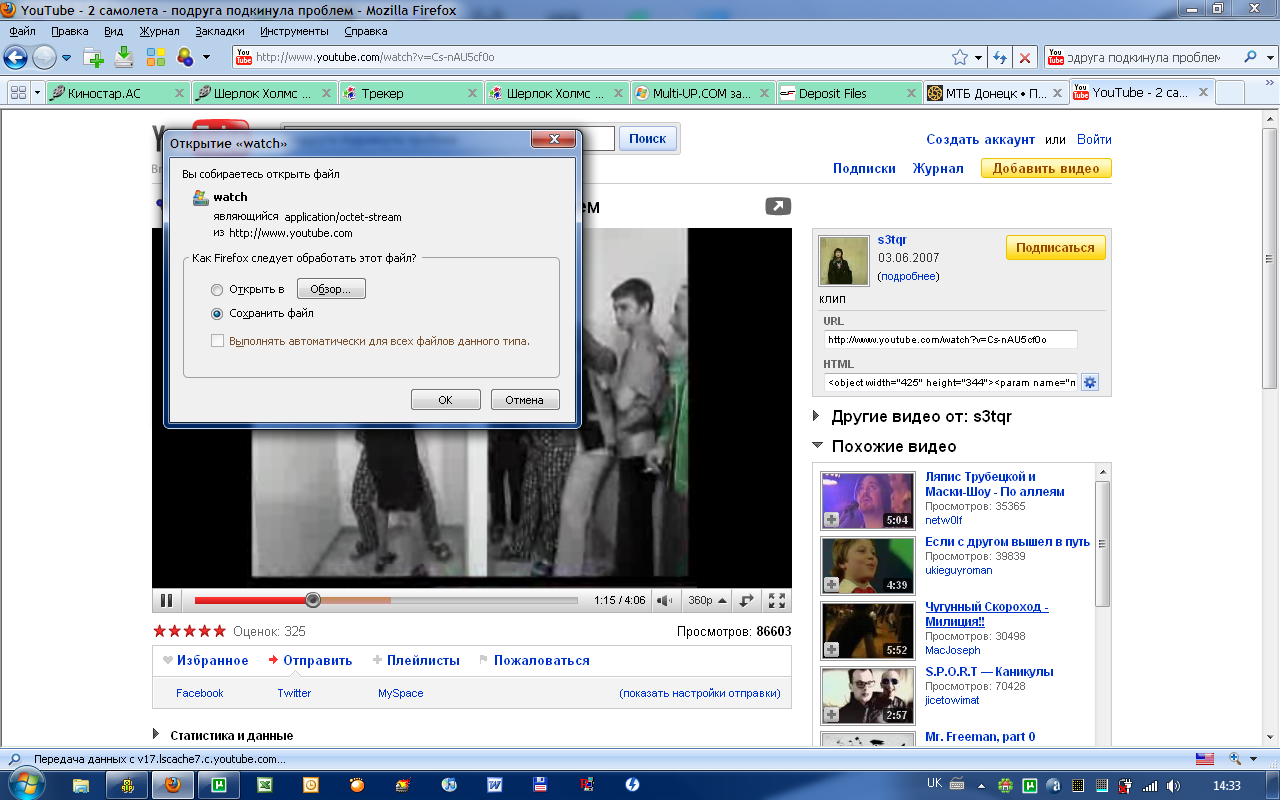The height and width of the screenshot is (800, 1280).
Task: Click the magnifier icon in search box
Action: (1250, 58)
